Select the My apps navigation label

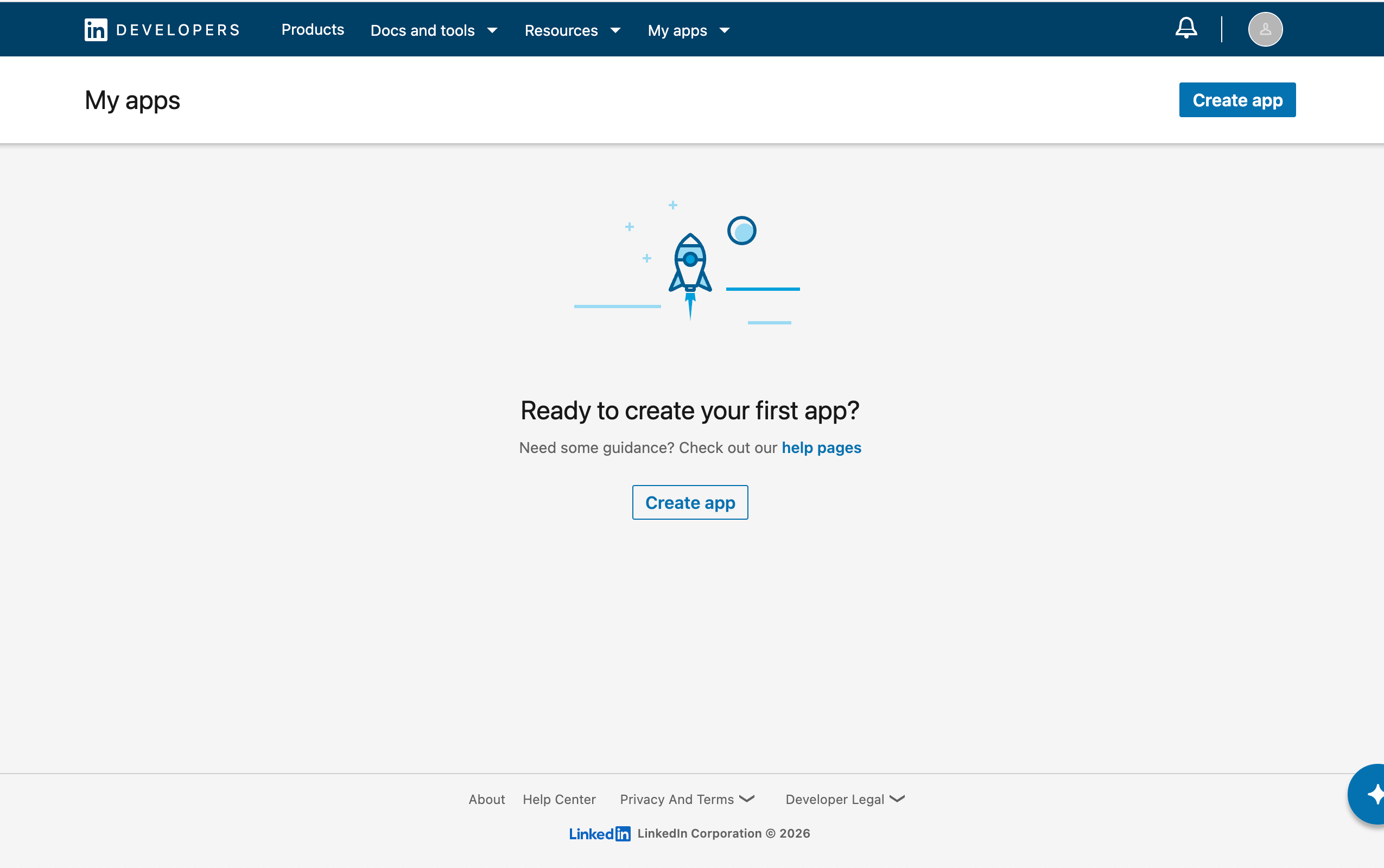(677, 30)
